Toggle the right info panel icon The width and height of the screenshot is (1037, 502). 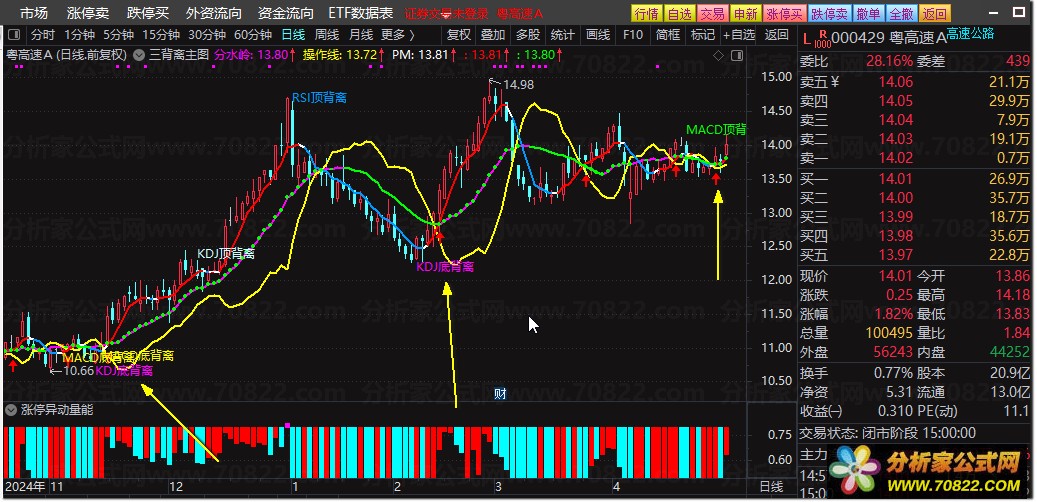point(739,56)
